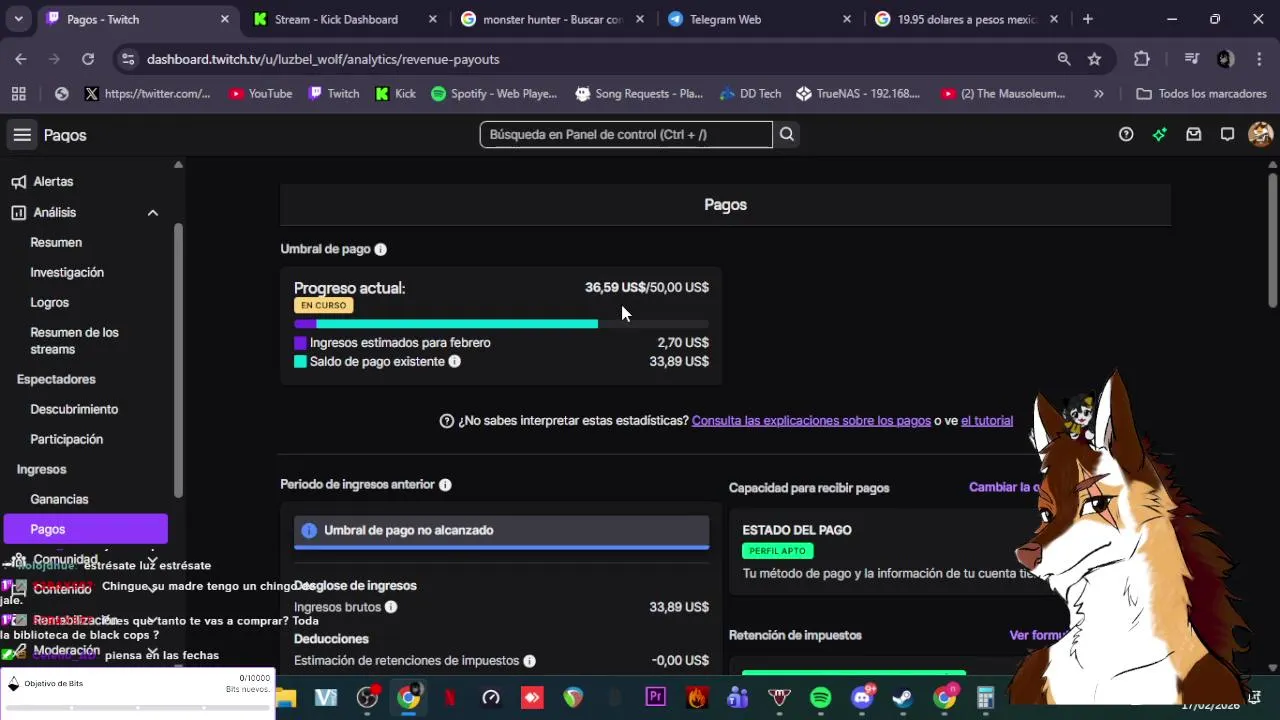
Task: Open the media control icon in Chrome toolbar
Action: (1191, 59)
